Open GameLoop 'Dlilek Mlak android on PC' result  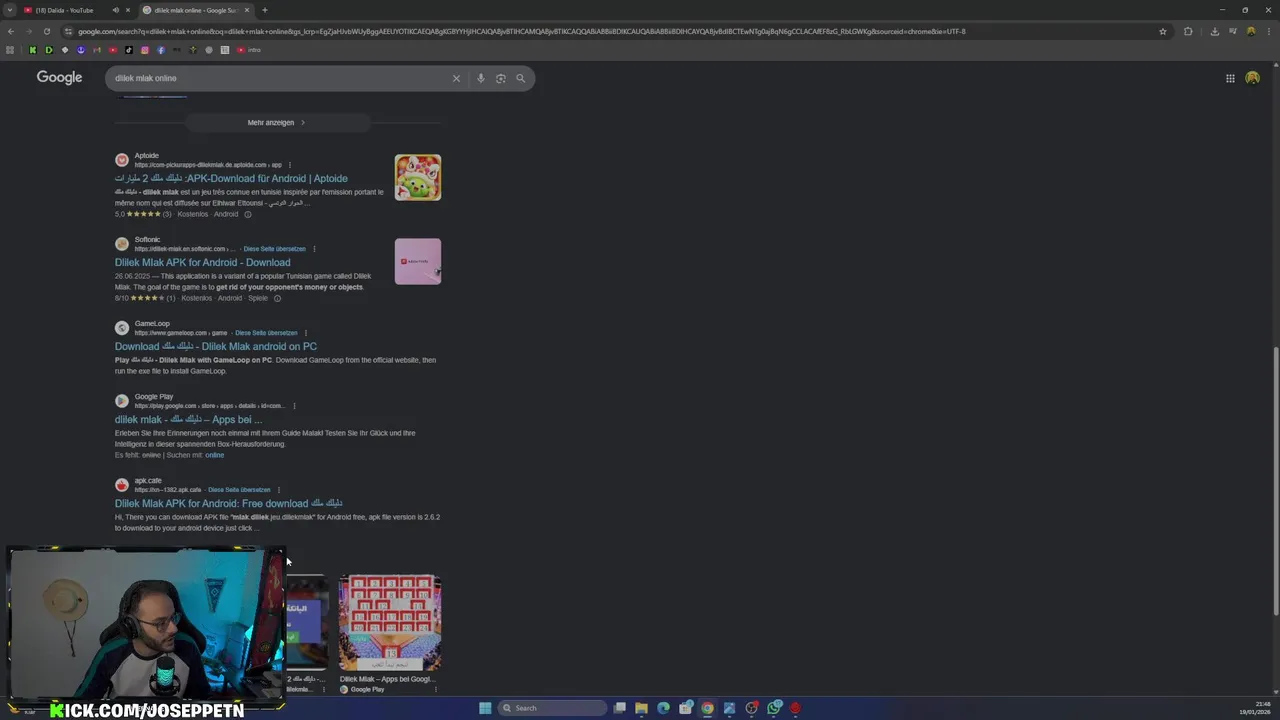point(216,346)
